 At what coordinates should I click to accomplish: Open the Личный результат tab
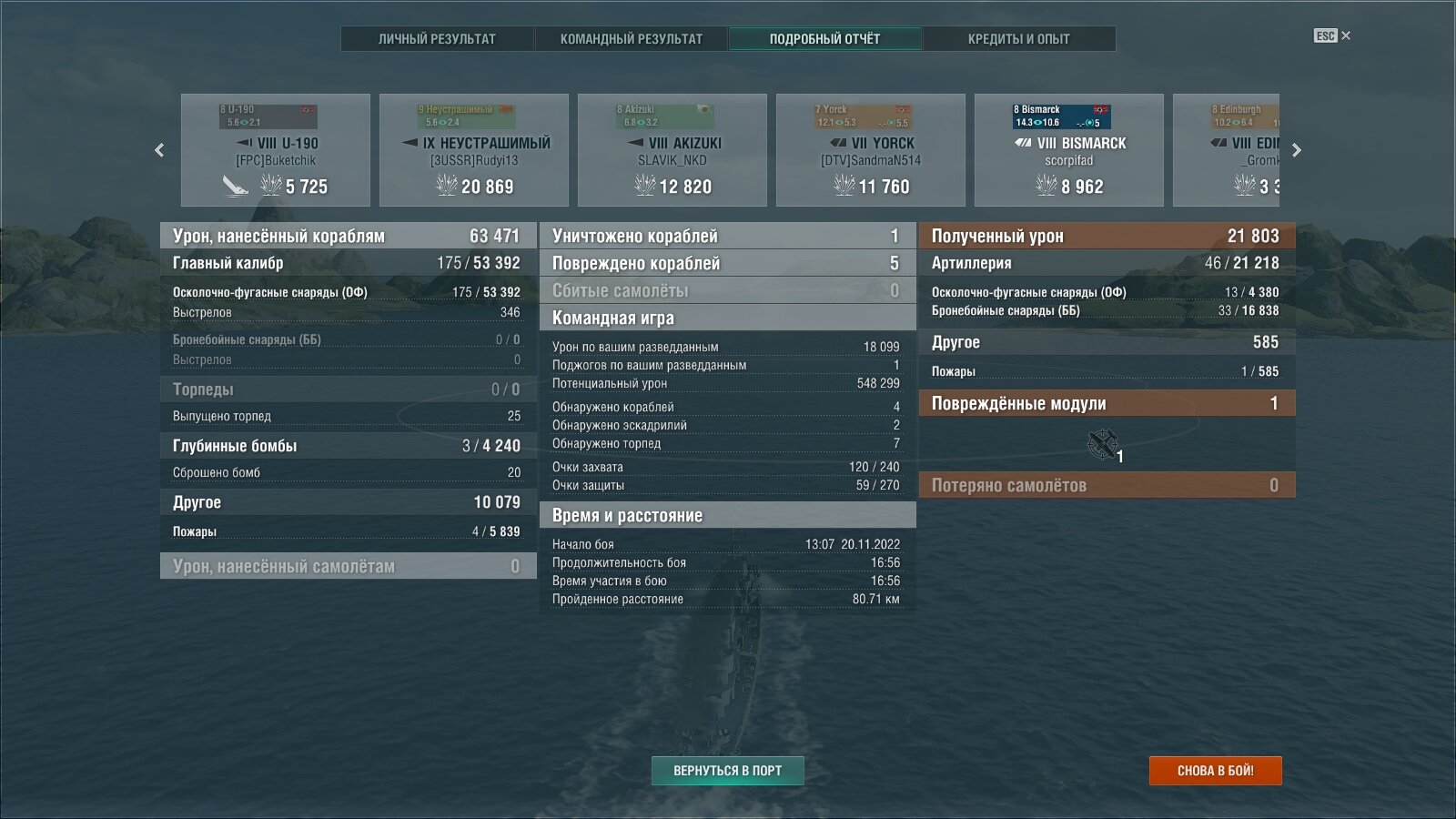click(437, 38)
